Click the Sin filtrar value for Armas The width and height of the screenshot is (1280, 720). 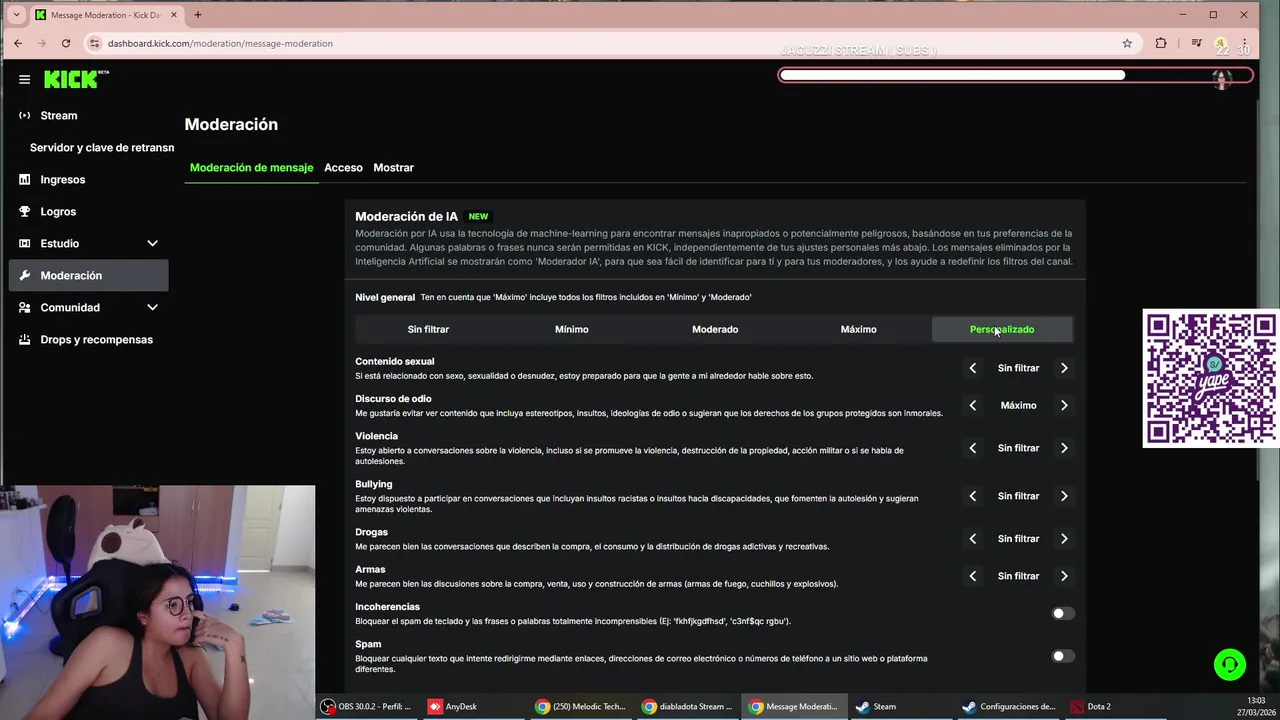1018,576
